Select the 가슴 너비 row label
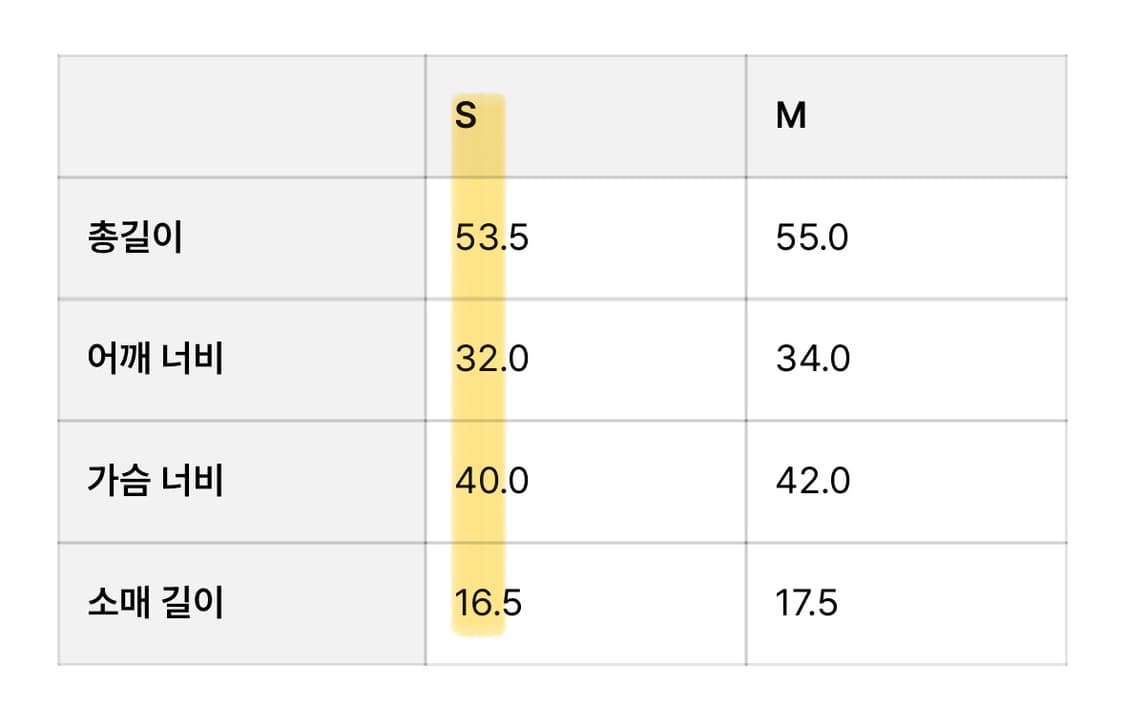Image resolution: width=1125 pixels, height=725 pixels. pos(155,482)
